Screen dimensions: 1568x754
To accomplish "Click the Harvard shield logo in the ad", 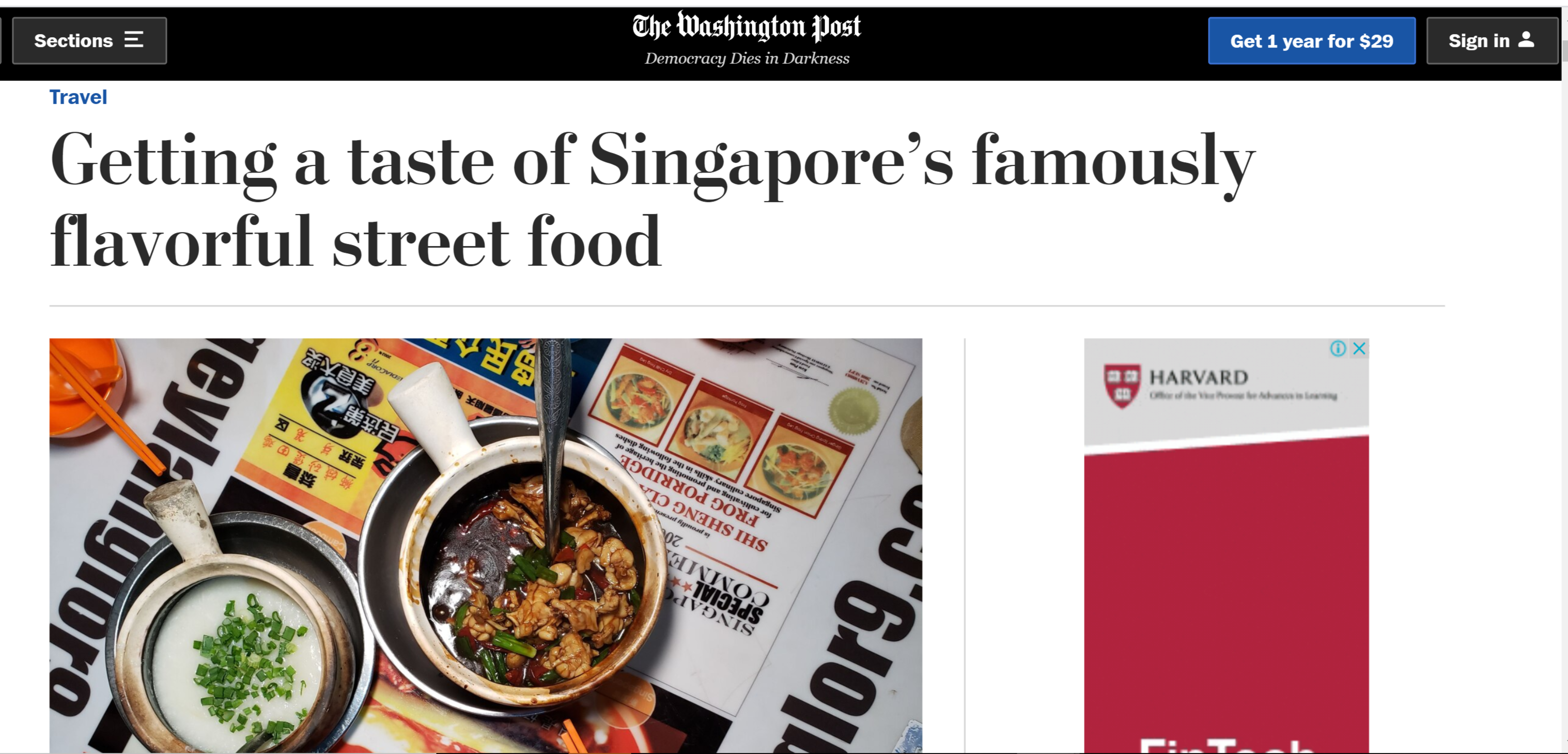I will coord(1123,386).
